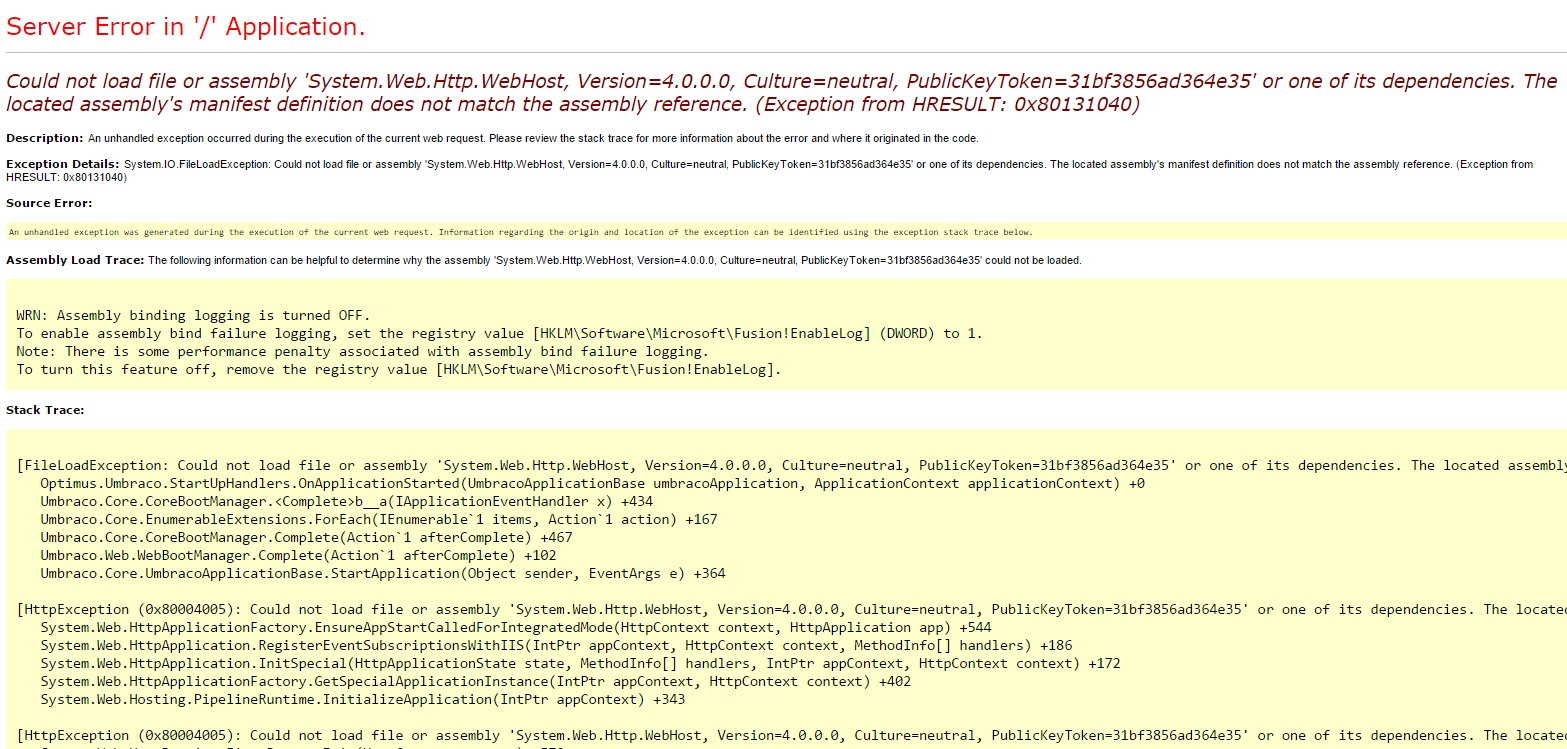Click the "An unhandled exception was generated" source error text

point(520,232)
